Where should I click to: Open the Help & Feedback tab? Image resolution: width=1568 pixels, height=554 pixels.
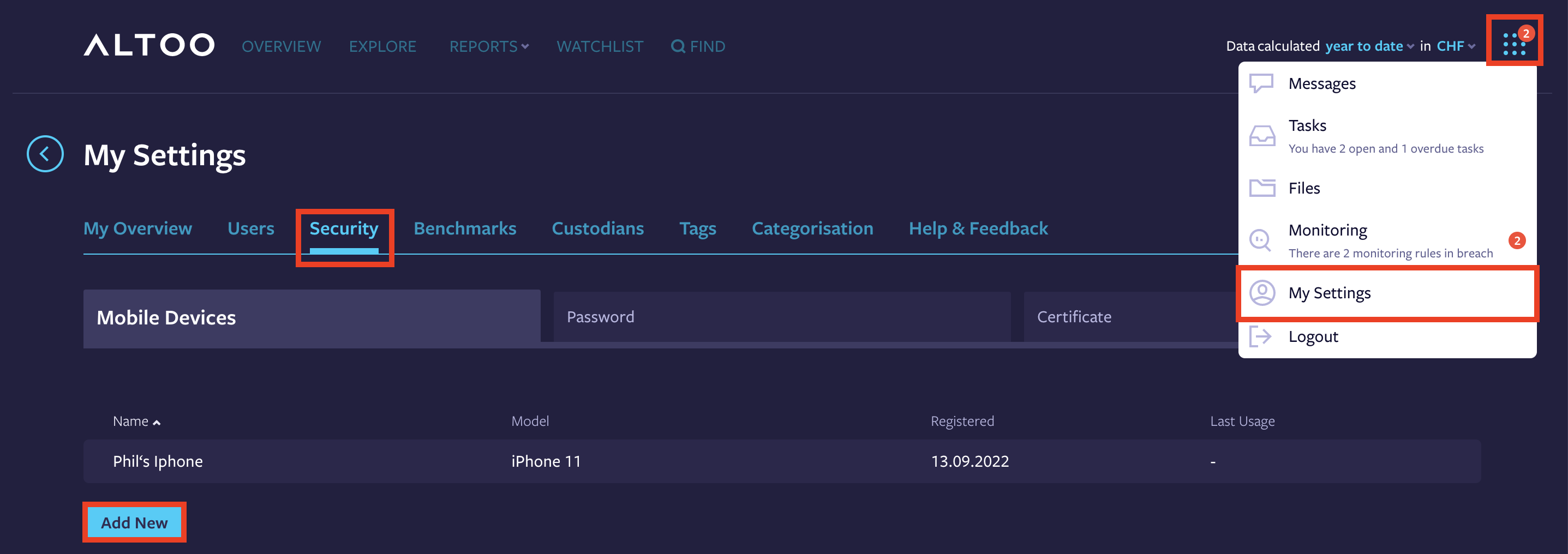tap(978, 228)
